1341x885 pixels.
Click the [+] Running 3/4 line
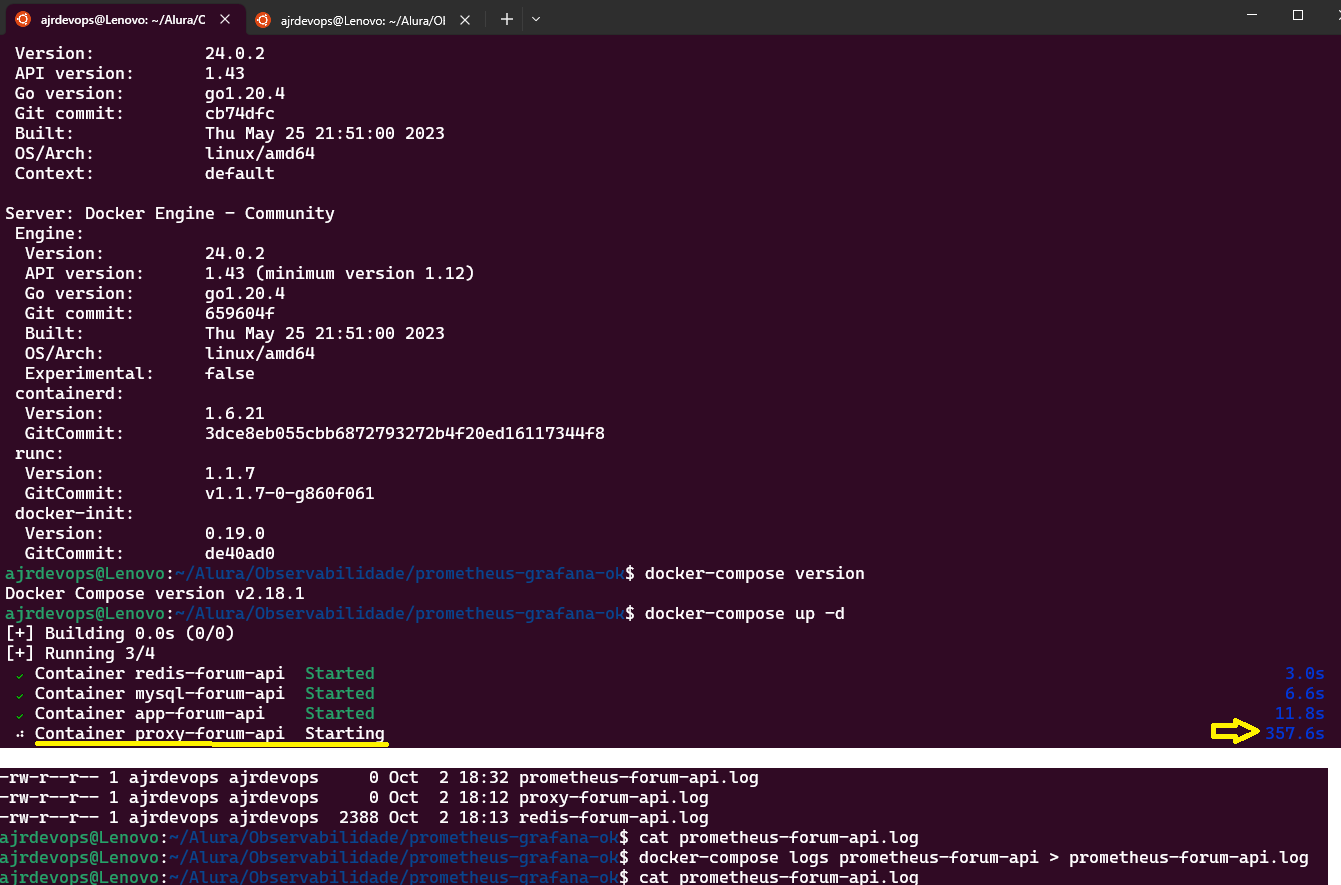tap(80, 653)
